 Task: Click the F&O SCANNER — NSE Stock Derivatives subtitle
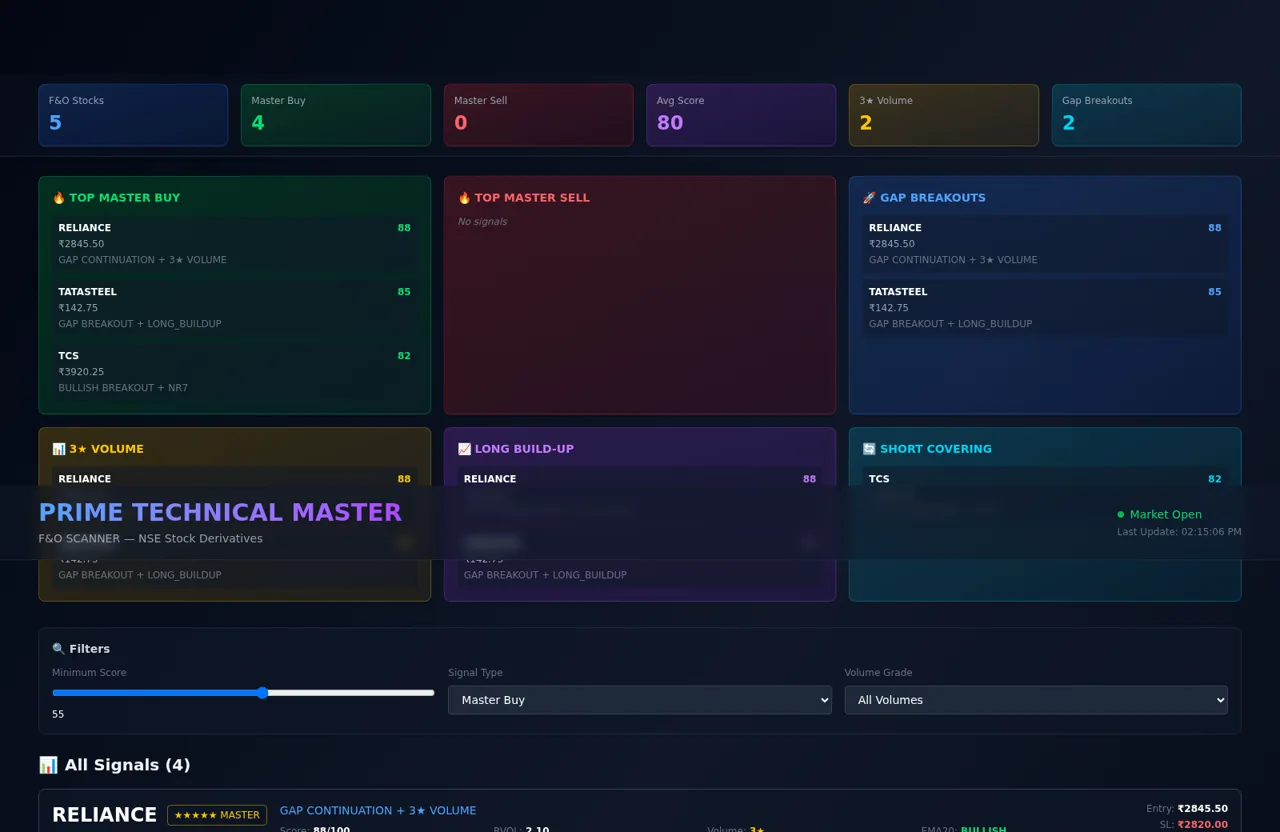point(151,539)
